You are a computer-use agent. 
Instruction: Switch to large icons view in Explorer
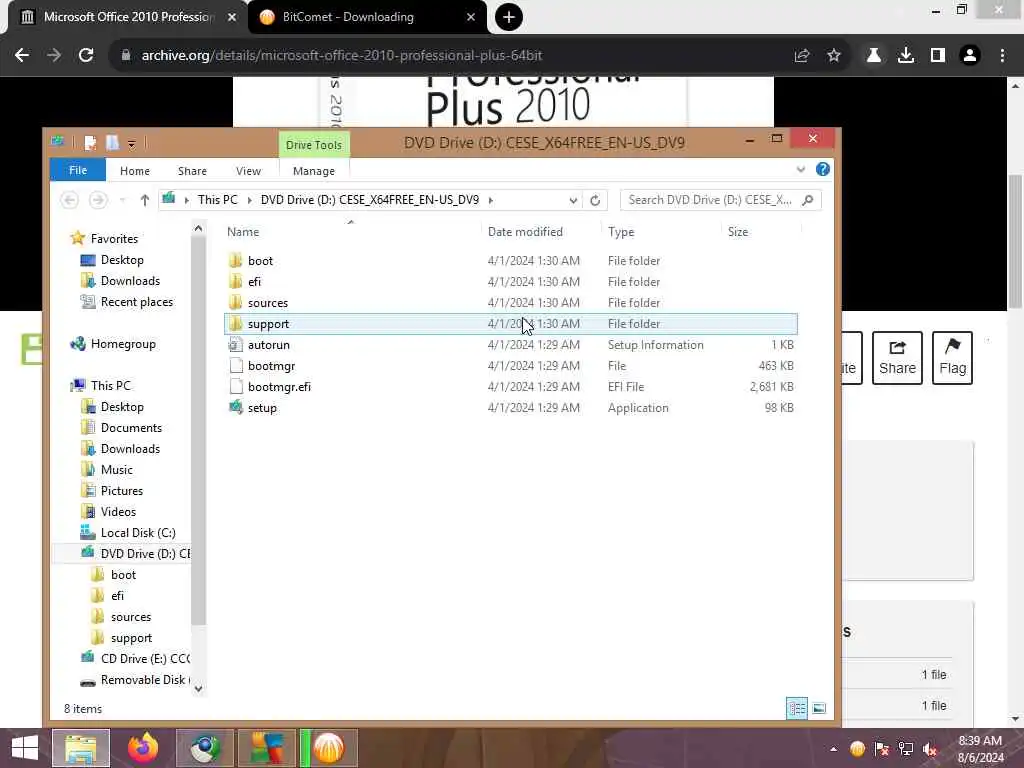click(x=819, y=709)
